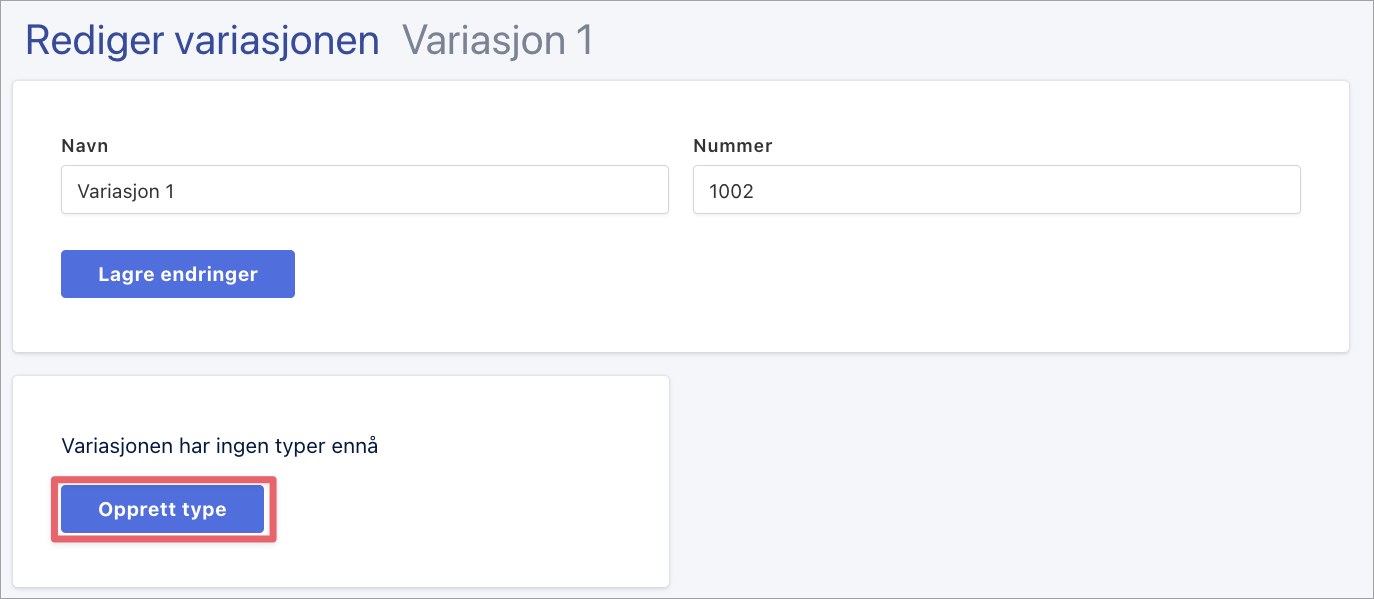This screenshot has width=1374, height=599.
Task: Click the "Navn" field label
Action: (x=84, y=146)
